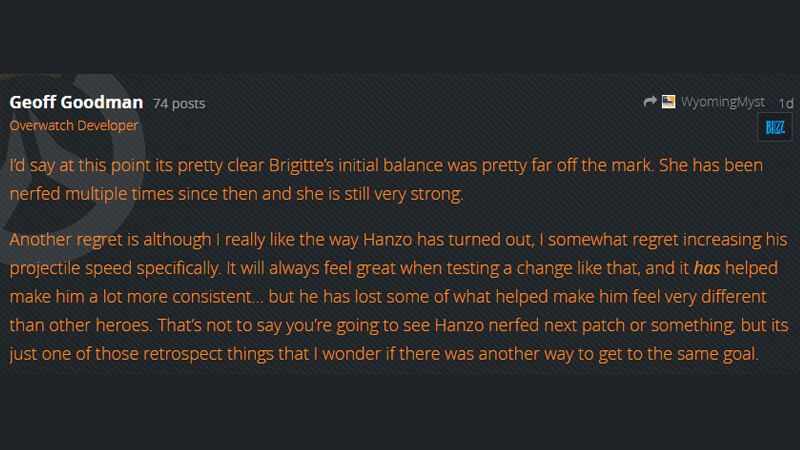Open the WyomingMyst username link

[722, 102]
